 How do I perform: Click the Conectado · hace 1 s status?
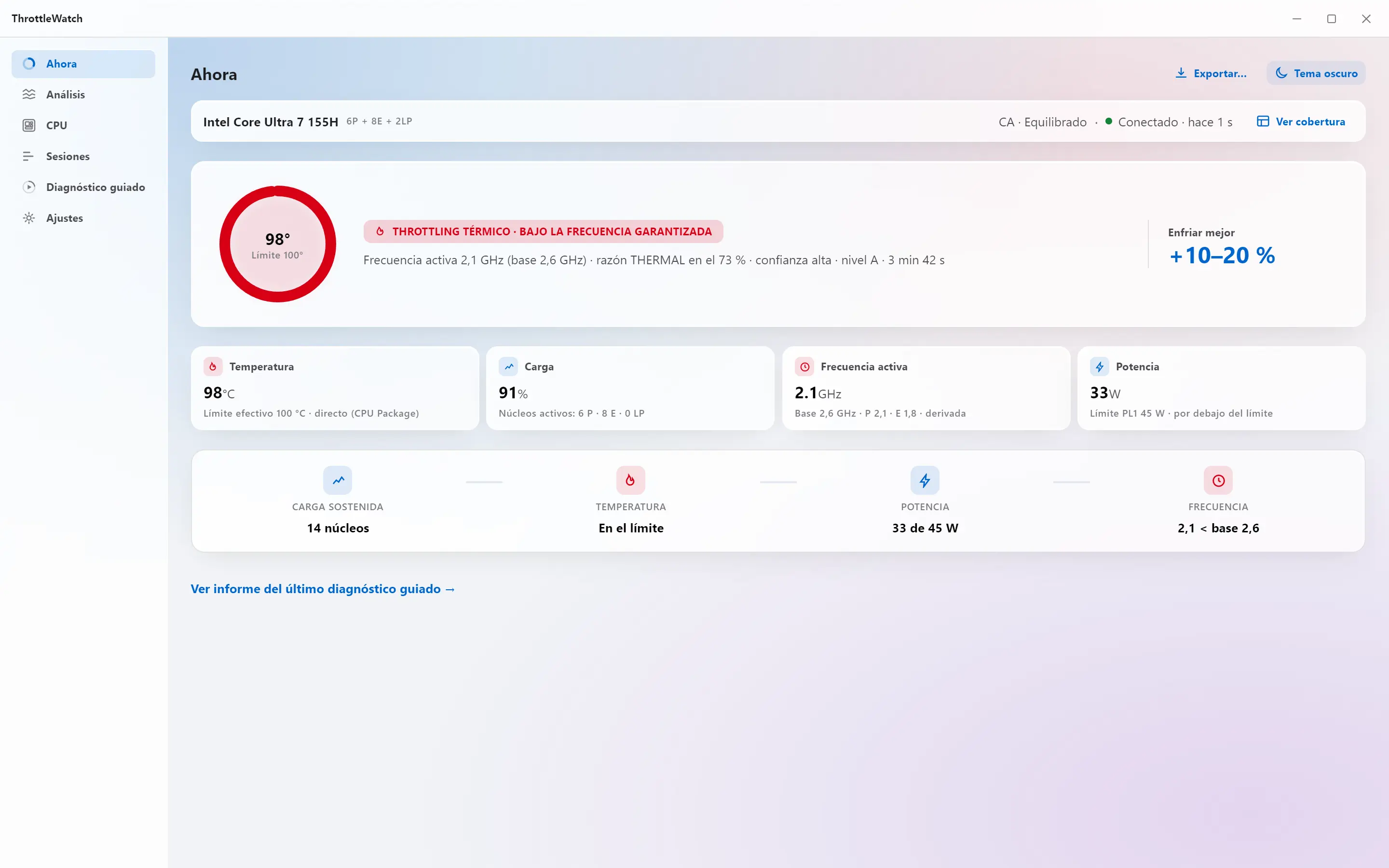coord(1175,122)
